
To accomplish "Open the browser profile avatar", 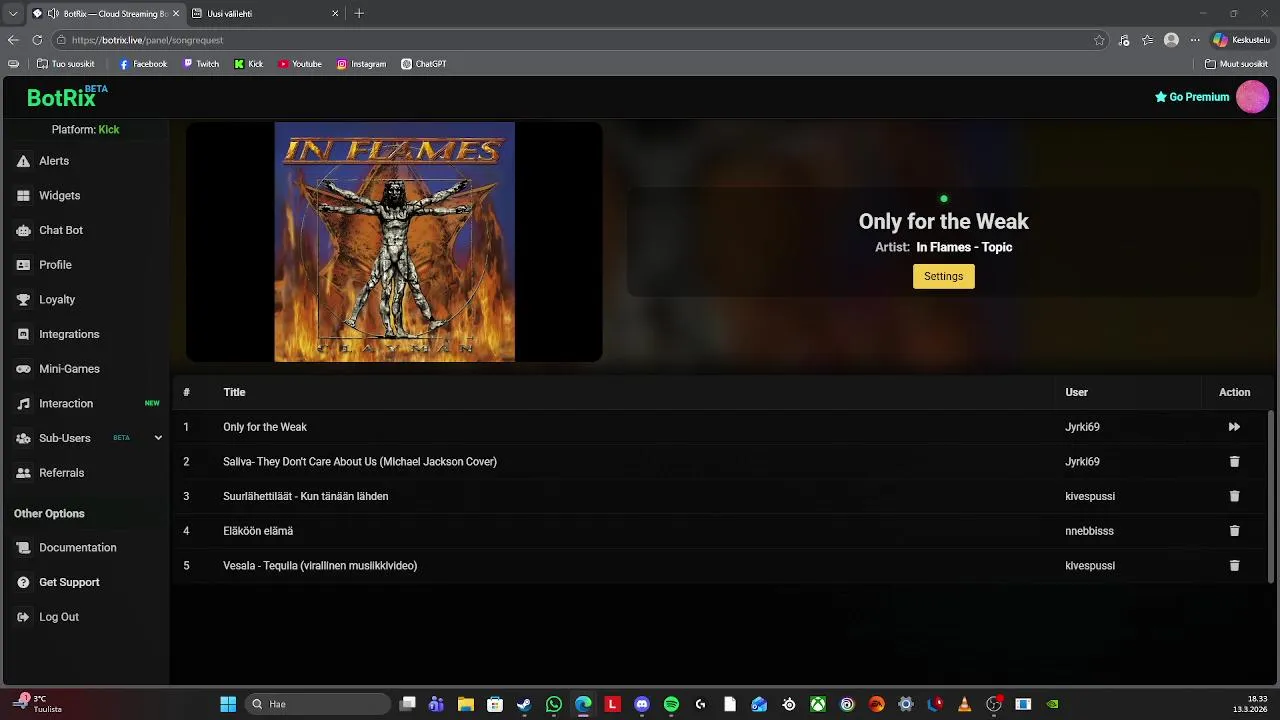I will [x=1171, y=40].
